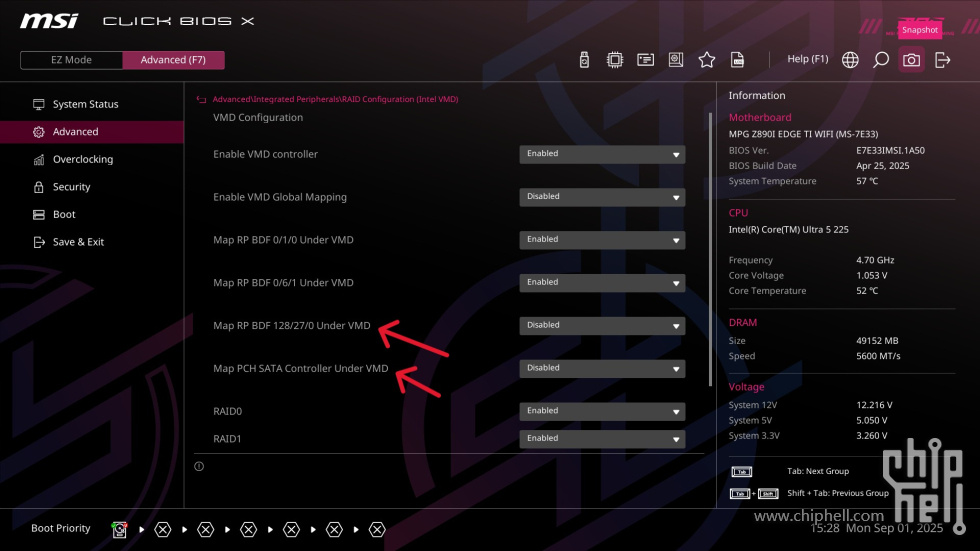
Task: Click the Boot Priority label
Action: tap(61, 529)
